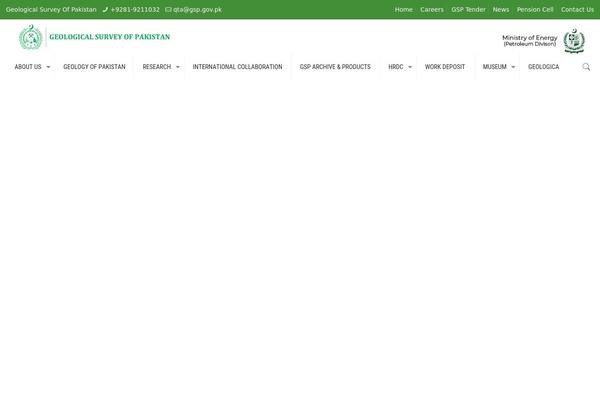Open the GSP Tender link
This screenshot has height=400, width=600.
pos(468,10)
